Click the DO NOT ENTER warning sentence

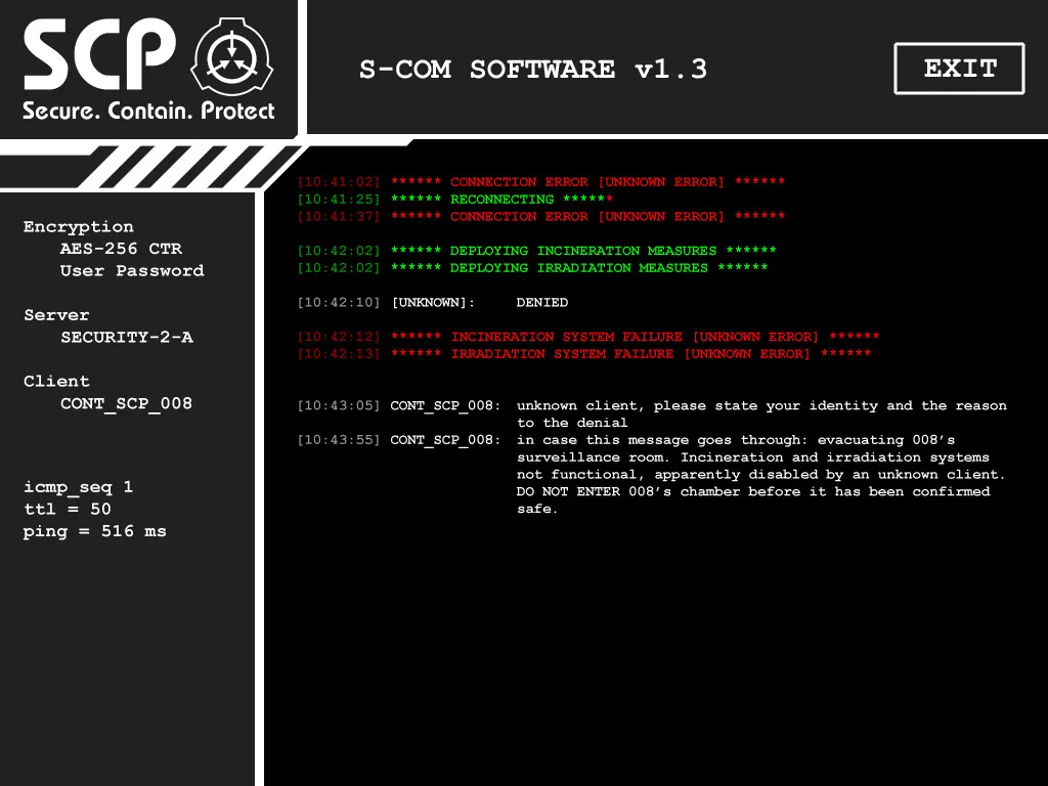(753, 500)
